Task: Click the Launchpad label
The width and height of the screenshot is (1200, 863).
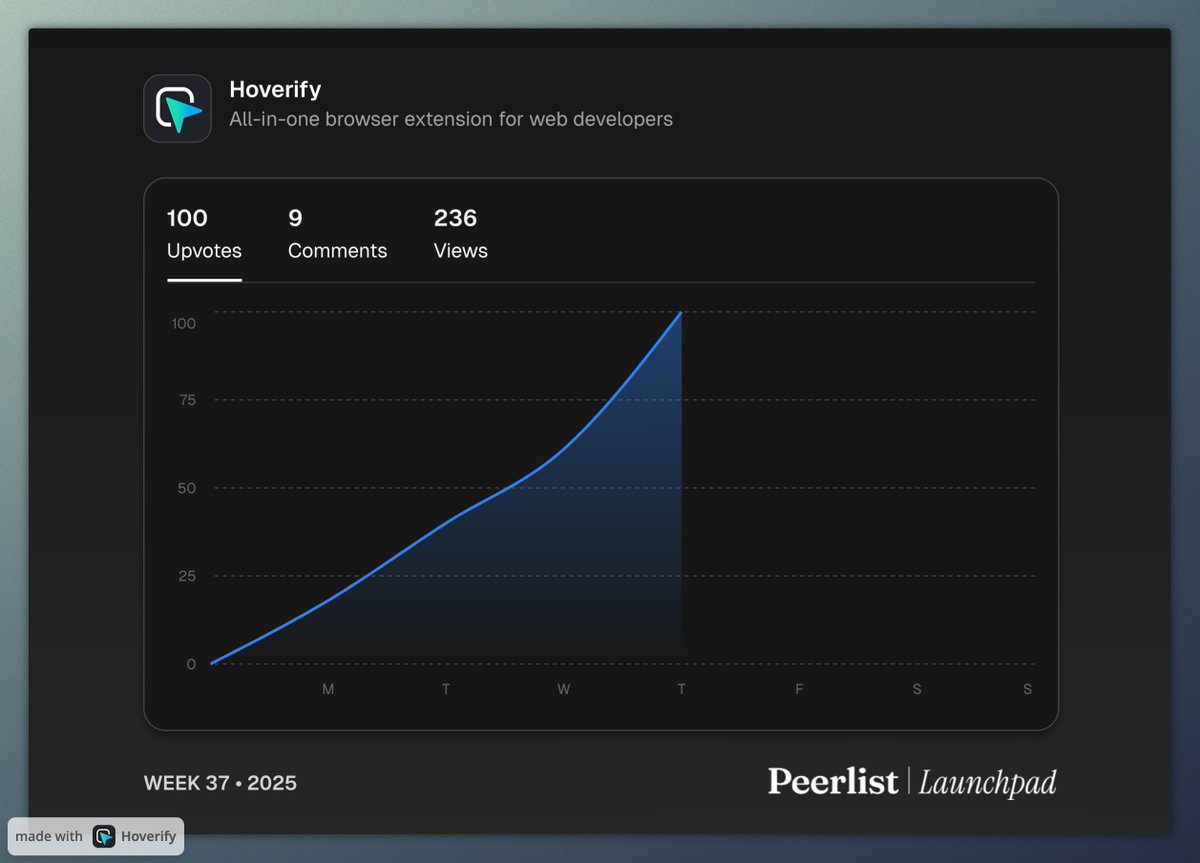Action: click(x=987, y=783)
